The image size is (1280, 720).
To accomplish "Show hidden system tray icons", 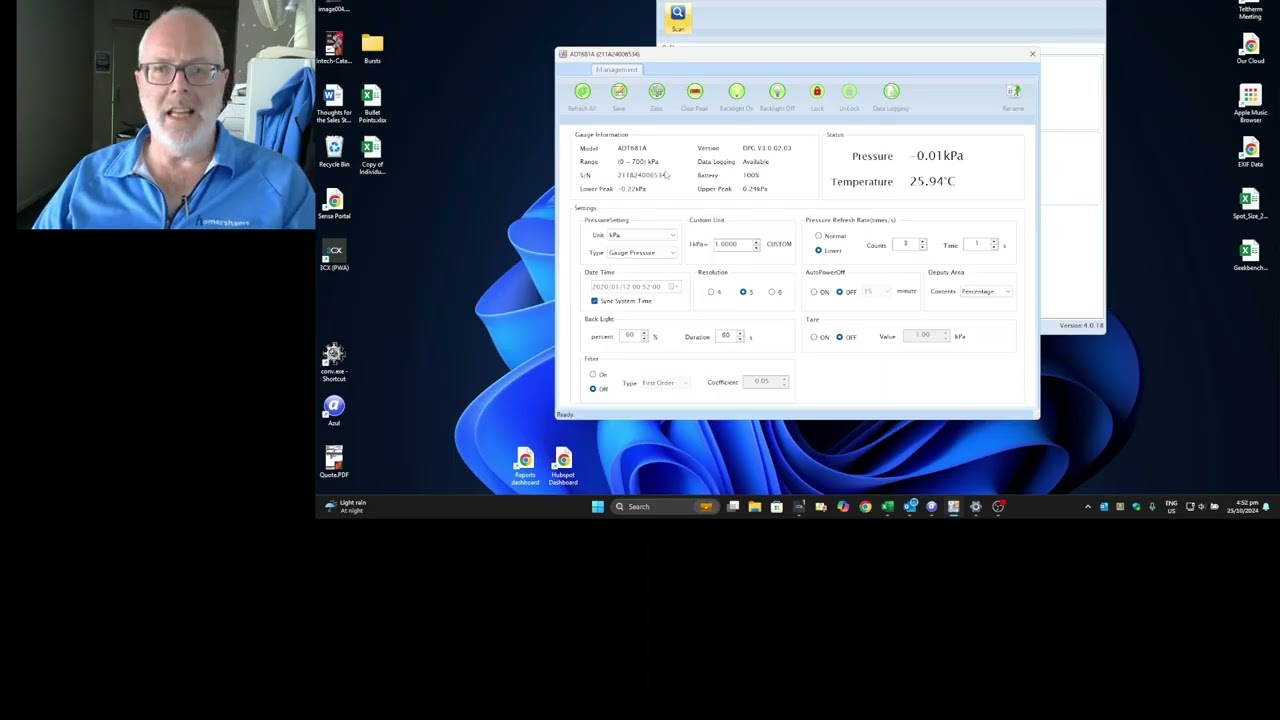I will click(x=1088, y=507).
